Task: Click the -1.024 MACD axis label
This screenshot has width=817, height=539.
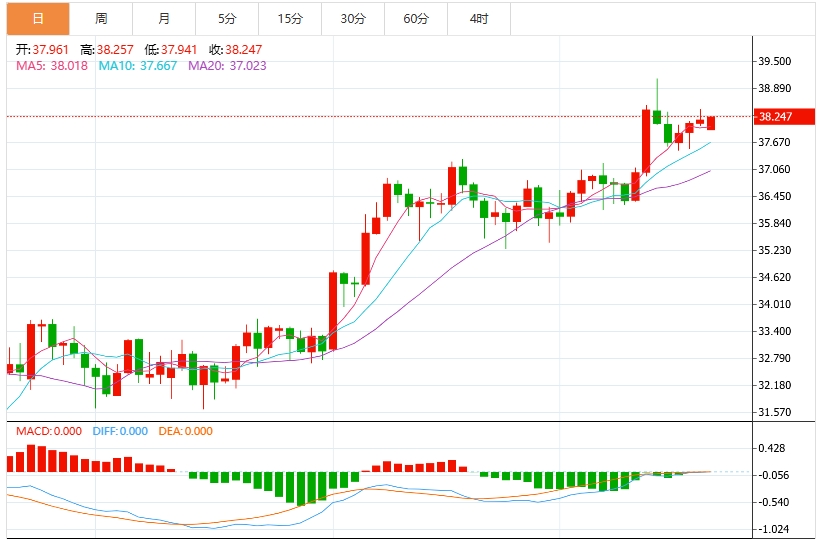Action: (x=773, y=530)
